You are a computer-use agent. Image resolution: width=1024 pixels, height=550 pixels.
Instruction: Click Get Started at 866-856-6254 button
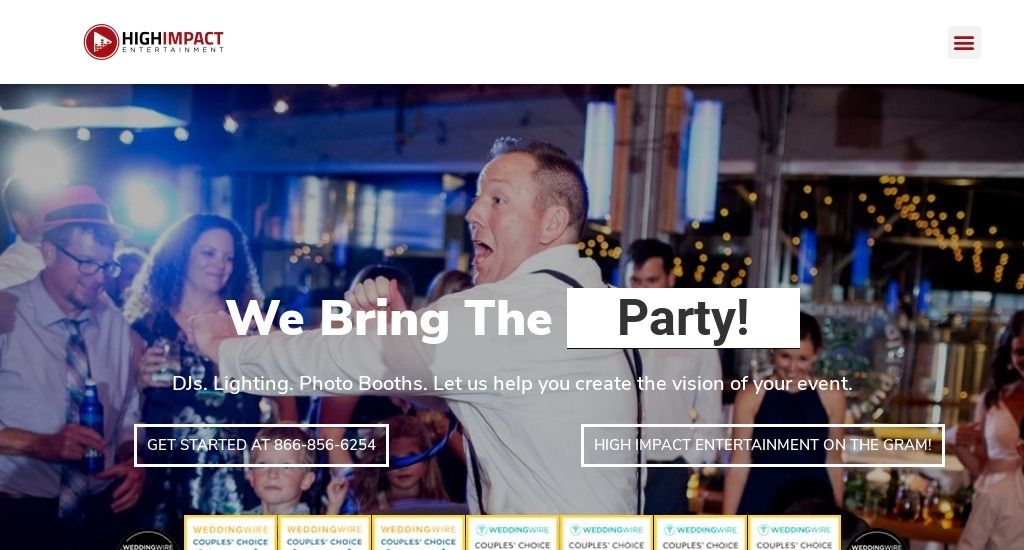tap(261, 445)
